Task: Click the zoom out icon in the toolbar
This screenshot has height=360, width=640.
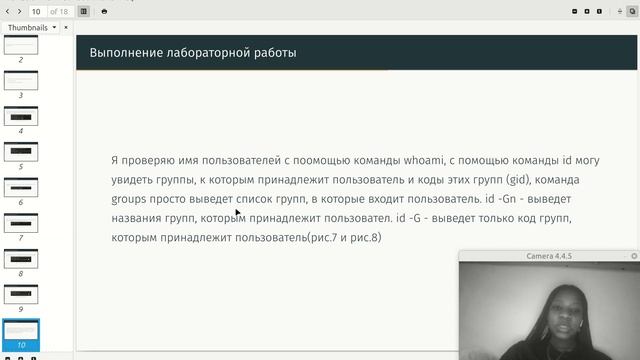Action: point(575,11)
